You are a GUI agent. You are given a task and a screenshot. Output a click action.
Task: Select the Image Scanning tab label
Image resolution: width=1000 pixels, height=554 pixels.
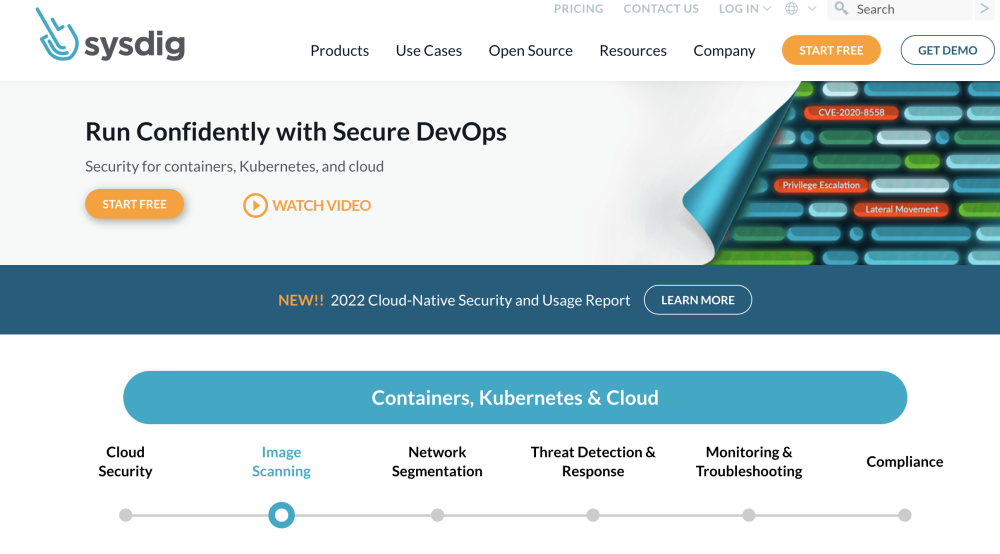pyautogui.click(x=281, y=462)
